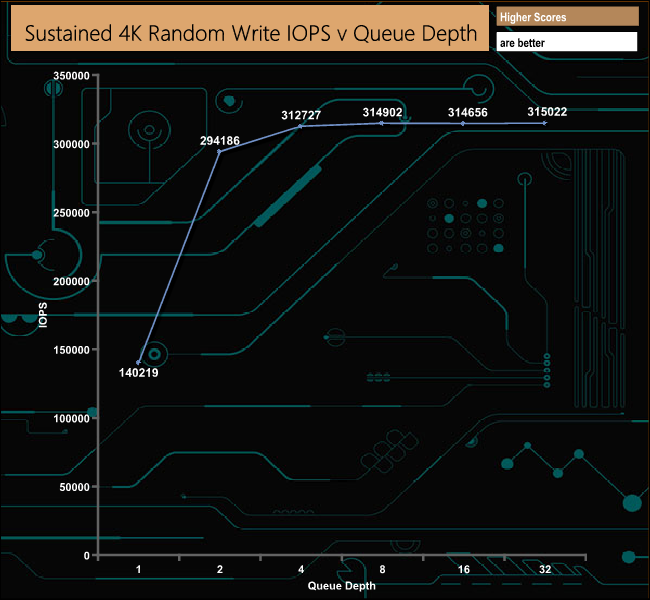Click queue depth value 32 on x-axis
Image resolution: width=650 pixels, height=600 pixels.
tap(545, 569)
